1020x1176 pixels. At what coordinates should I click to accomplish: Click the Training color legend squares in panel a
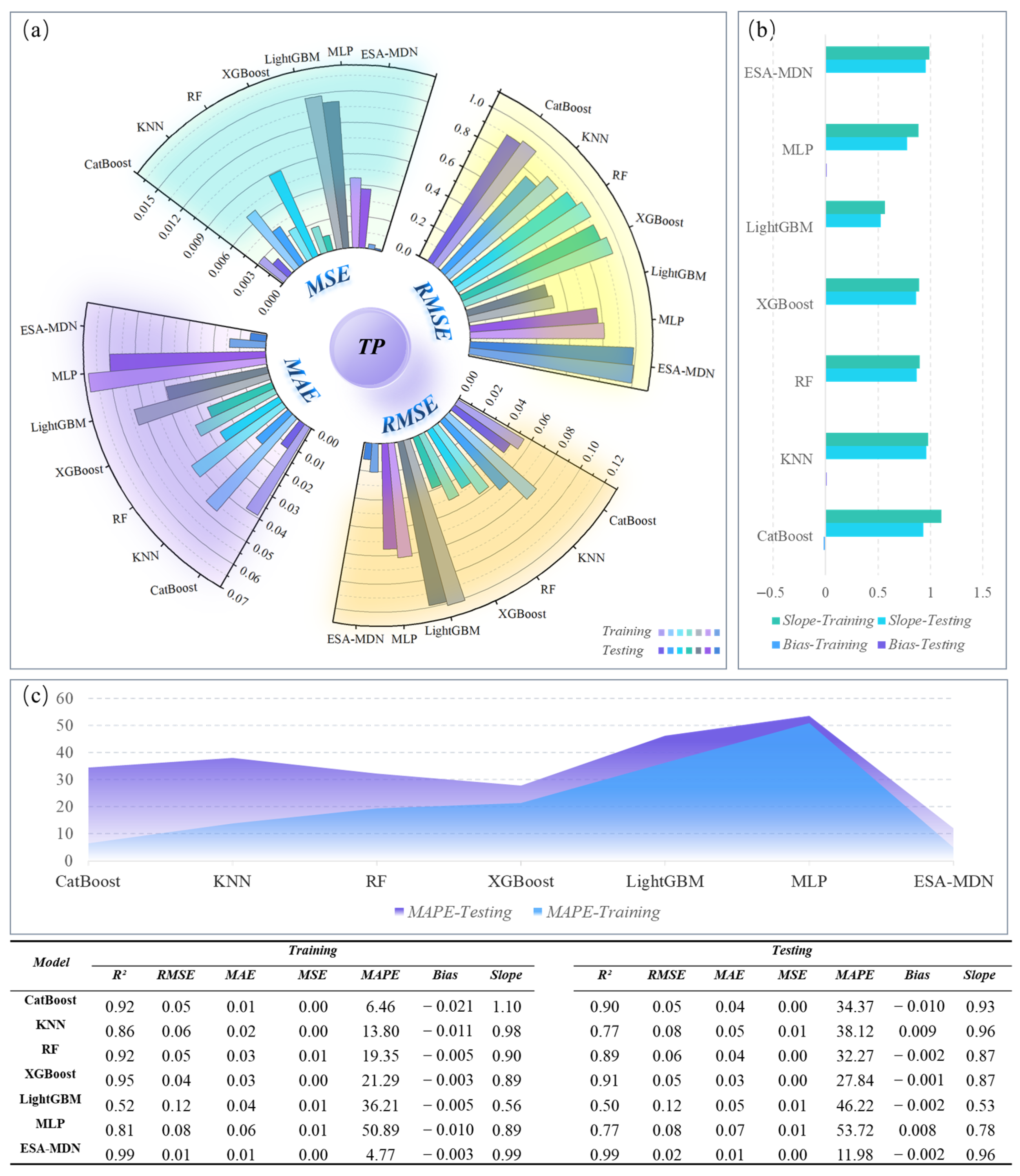point(689,633)
